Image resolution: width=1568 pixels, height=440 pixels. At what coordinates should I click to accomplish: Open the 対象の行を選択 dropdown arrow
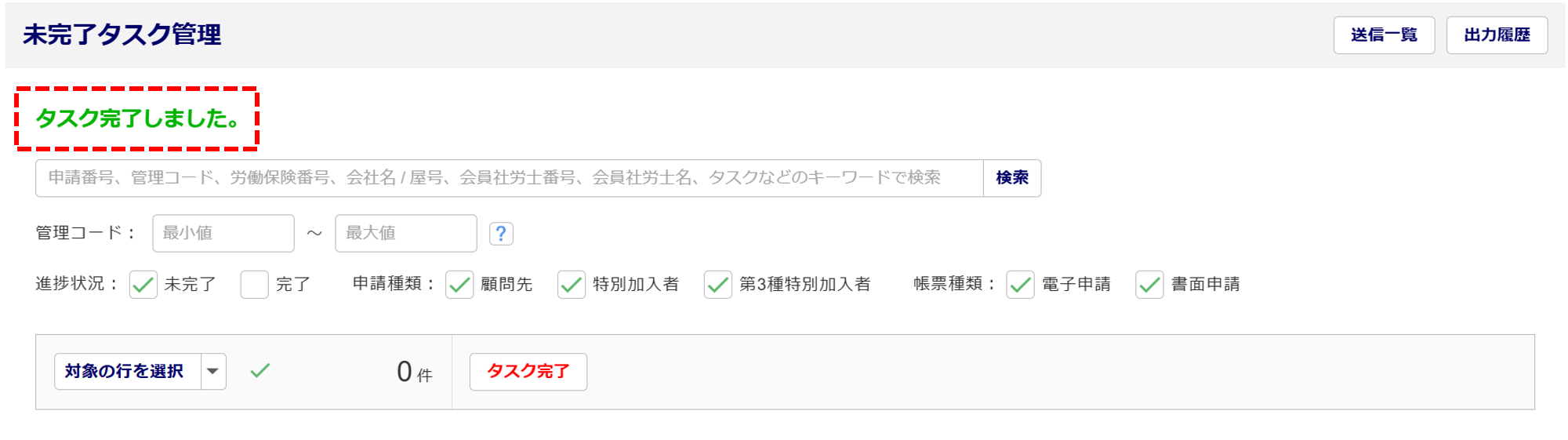click(x=212, y=372)
